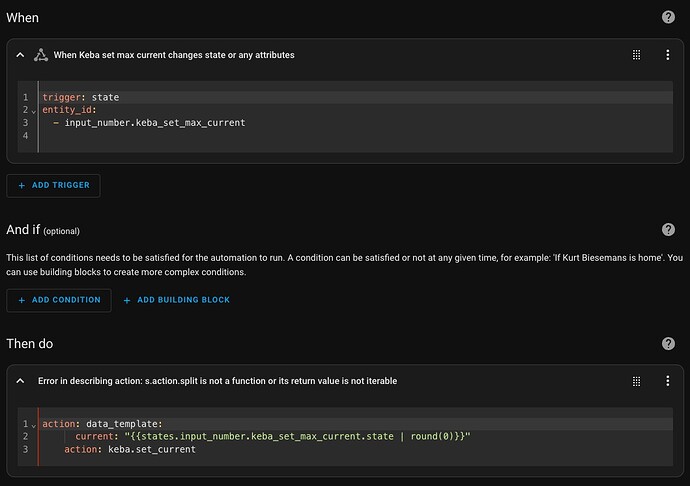Collapse the action card with the error
Image resolution: width=690 pixels, height=486 pixels.
(20, 381)
